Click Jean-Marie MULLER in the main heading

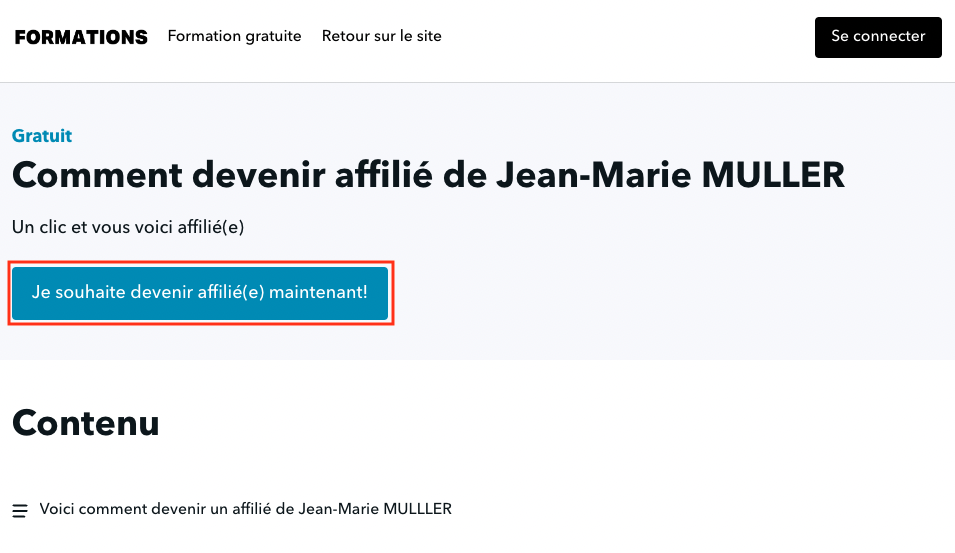coord(670,176)
